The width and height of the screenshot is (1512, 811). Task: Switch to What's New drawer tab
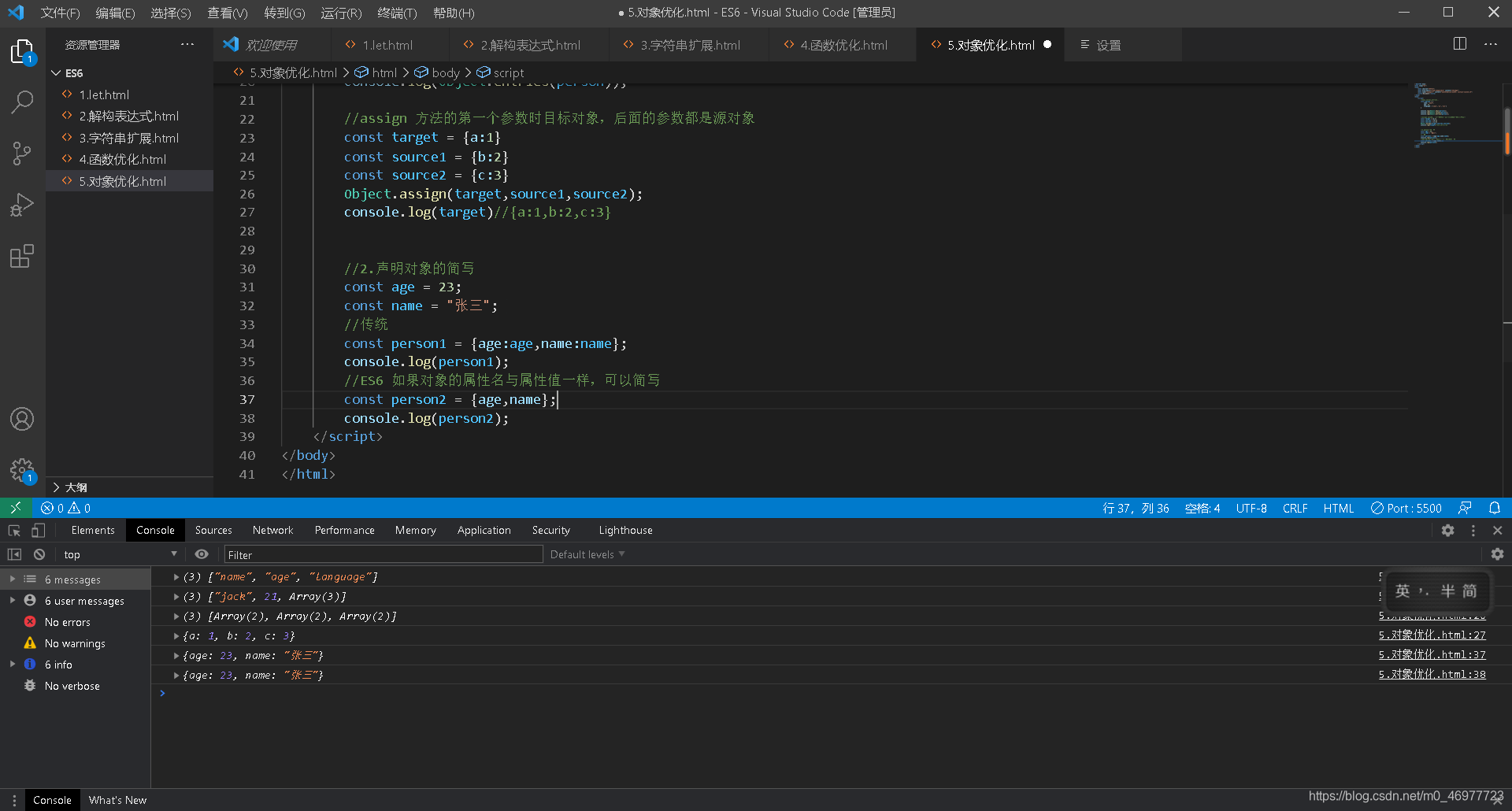coord(117,800)
